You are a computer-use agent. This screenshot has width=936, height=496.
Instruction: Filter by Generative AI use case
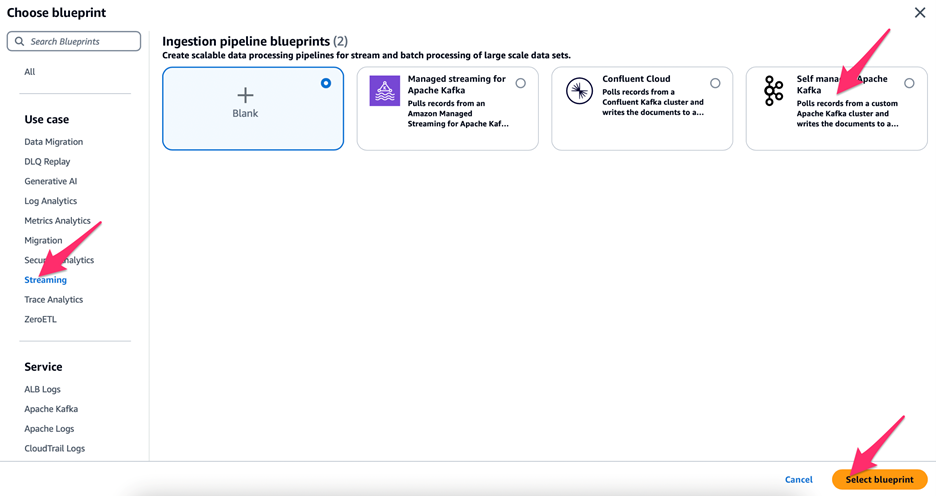pos(51,181)
